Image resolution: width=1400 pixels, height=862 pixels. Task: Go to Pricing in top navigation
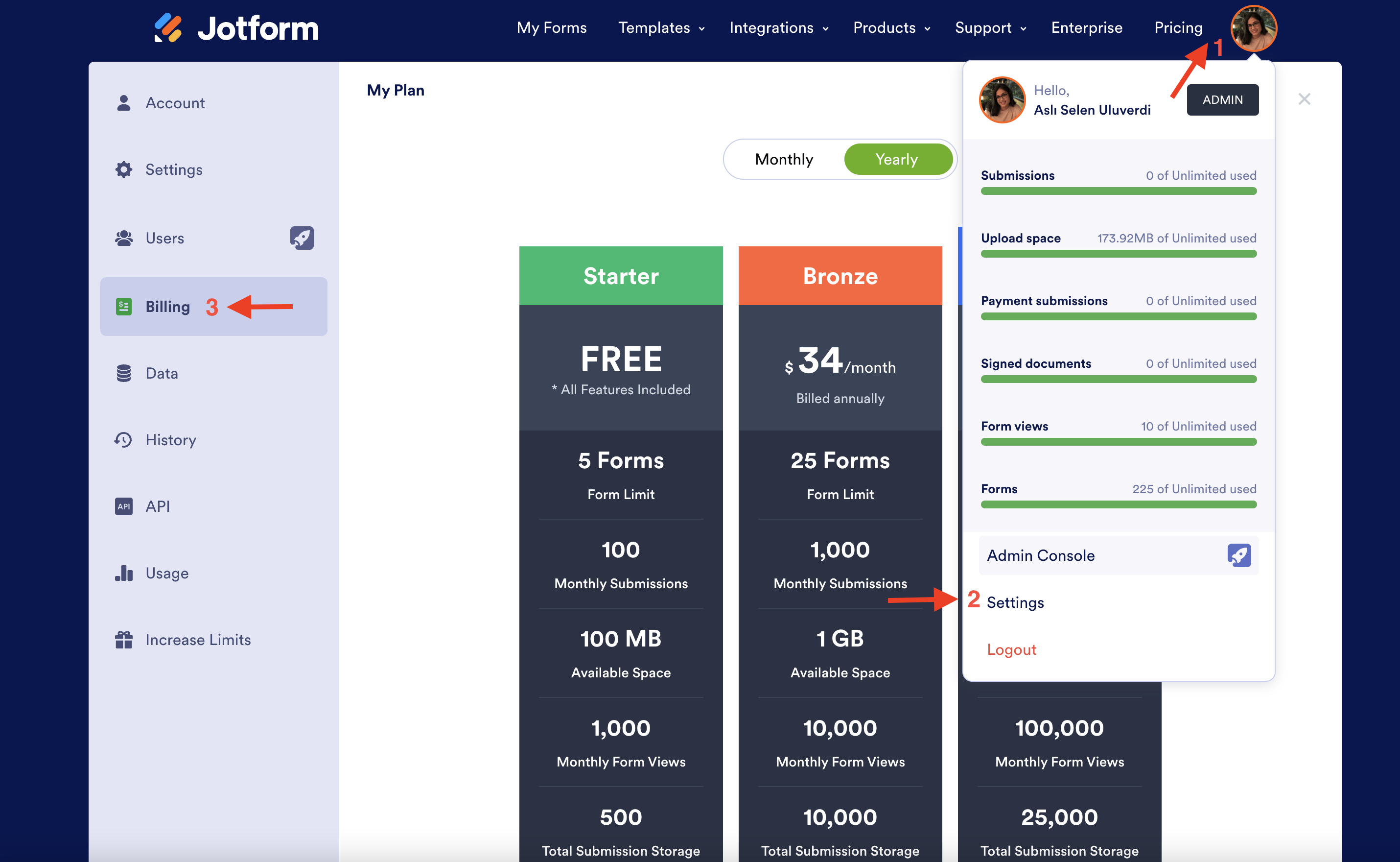1178,27
